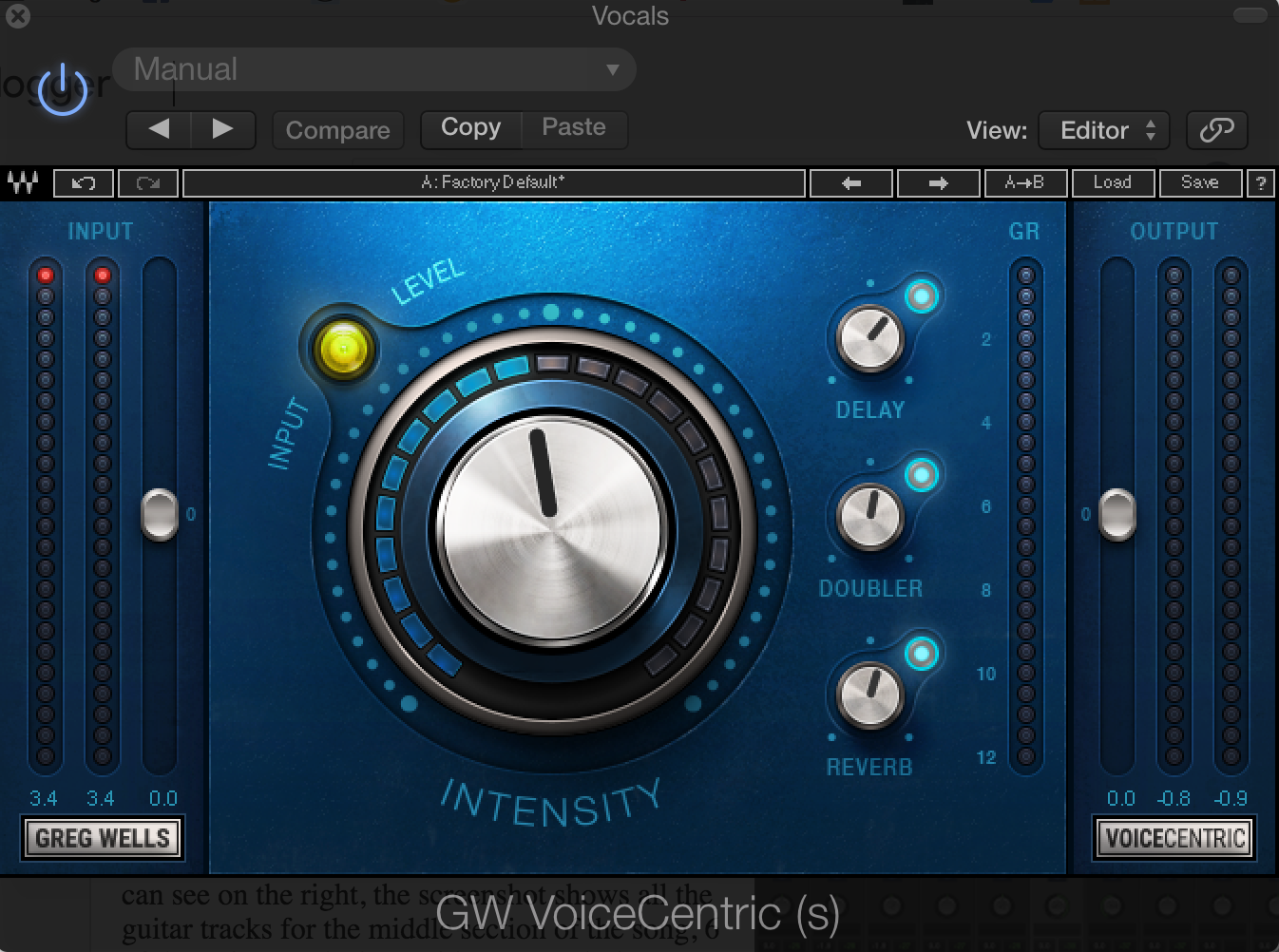
Task: Close the Vocals plugin window
Action: (x=17, y=16)
